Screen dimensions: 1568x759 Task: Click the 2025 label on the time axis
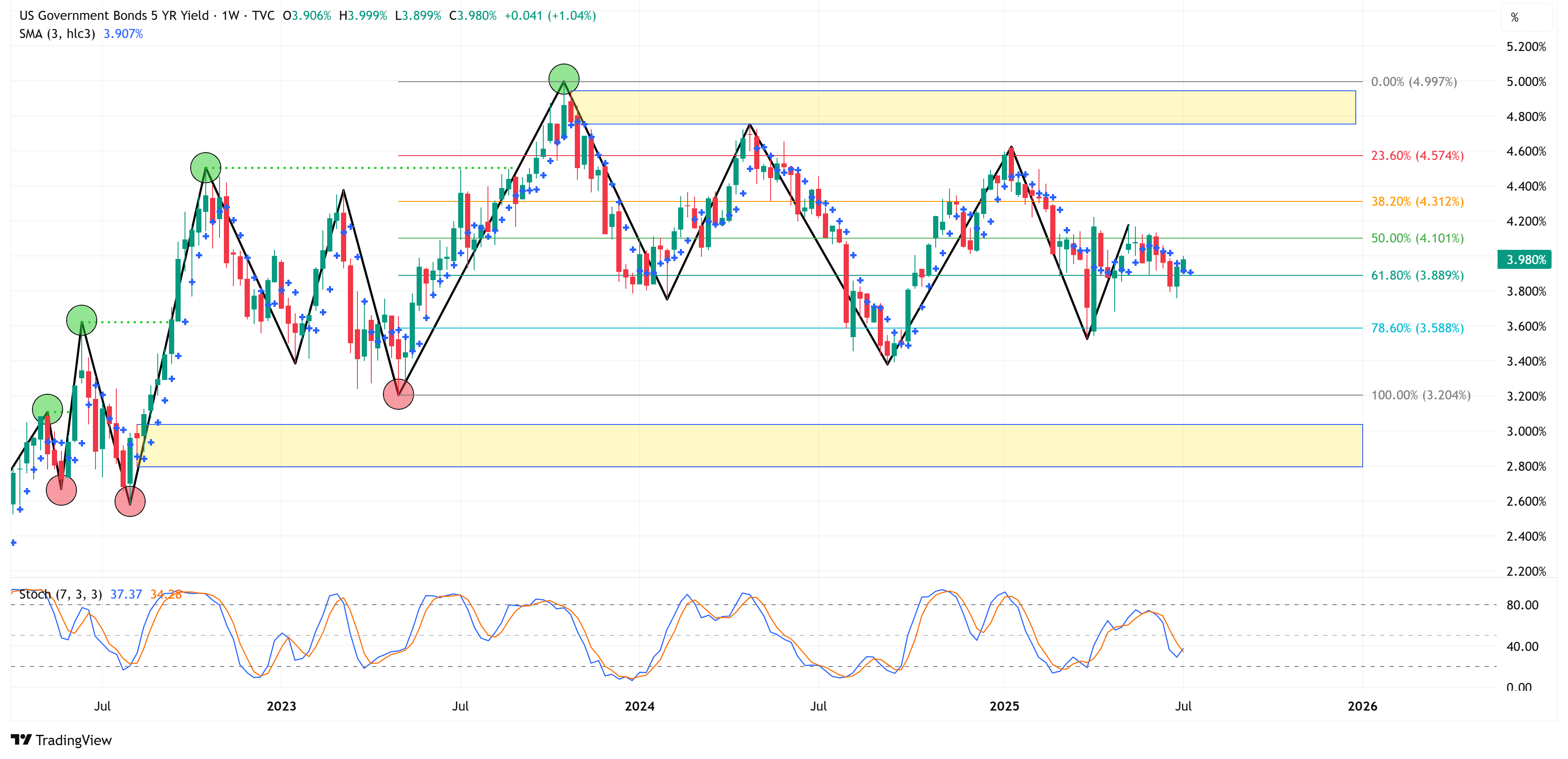pyautogui.click(x=1004, y=706)
